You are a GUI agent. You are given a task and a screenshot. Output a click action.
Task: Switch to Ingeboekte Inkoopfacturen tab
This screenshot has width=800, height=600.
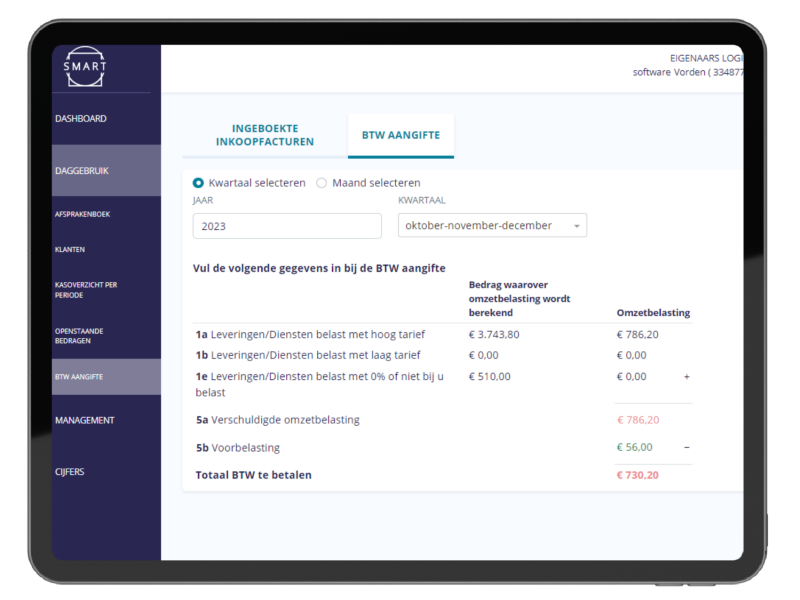coord(265,135)
